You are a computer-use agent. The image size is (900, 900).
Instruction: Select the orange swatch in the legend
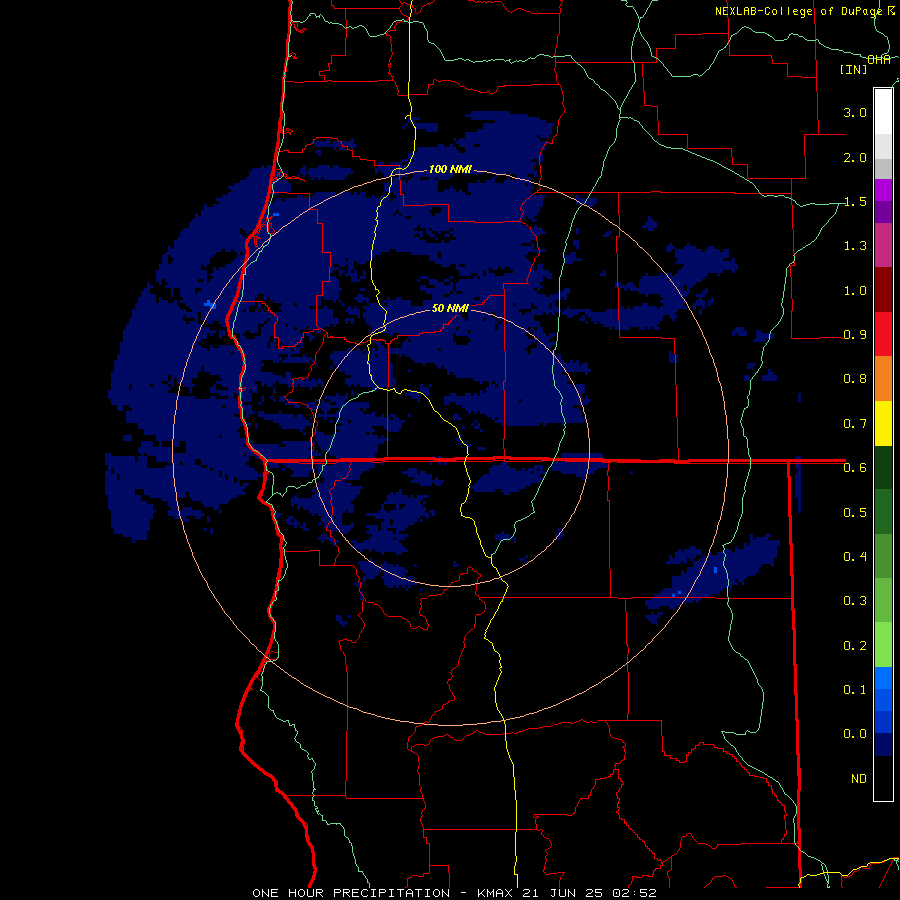(883, 378)
